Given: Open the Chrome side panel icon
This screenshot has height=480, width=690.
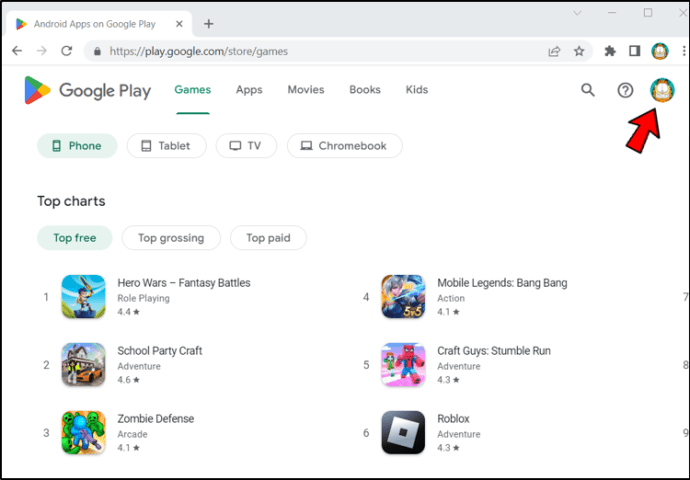Looking at the screenshot, I should click(x=635, y=51).
